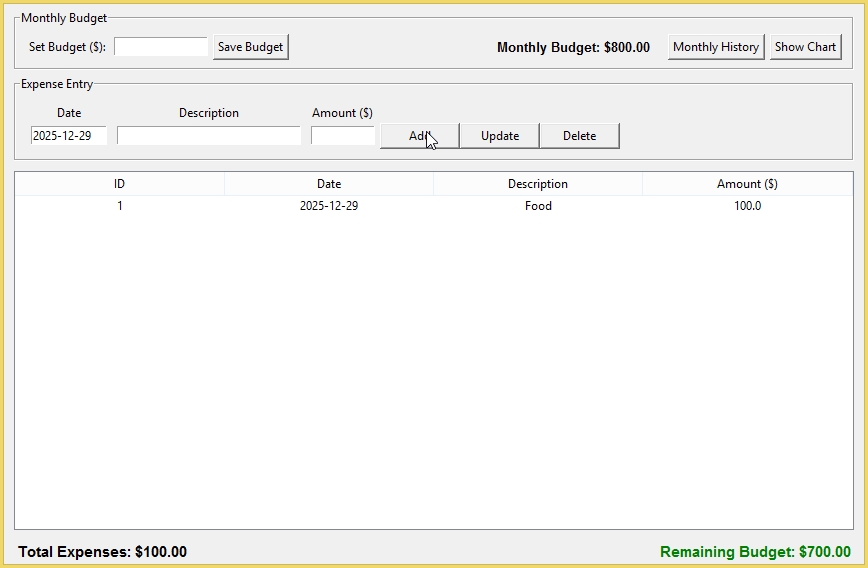Image resolution: width=868 pixels, height=568 pixels.
Task: Click the Remaining Budget green text
Action: coord(755,552)
